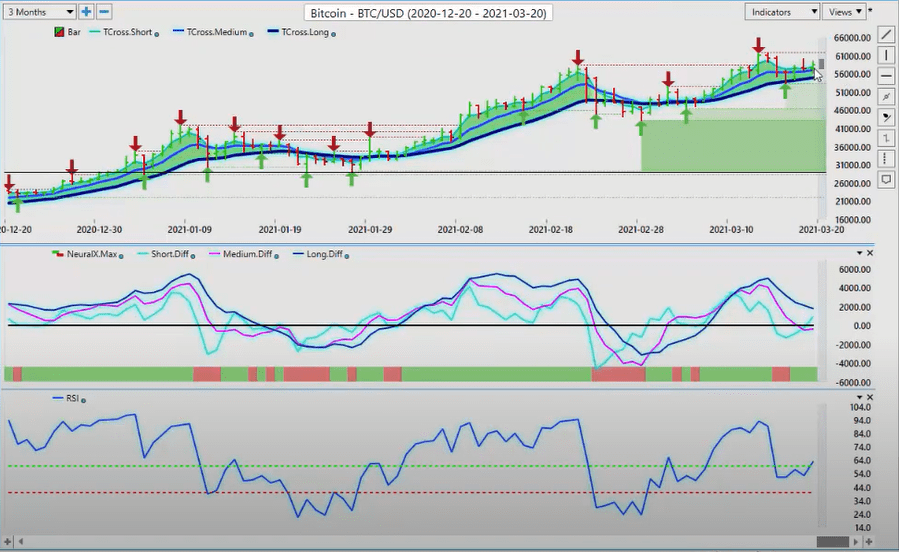Select the vertical line drawing tool
This screenshot has height=552, width=899.
(886, 56)
